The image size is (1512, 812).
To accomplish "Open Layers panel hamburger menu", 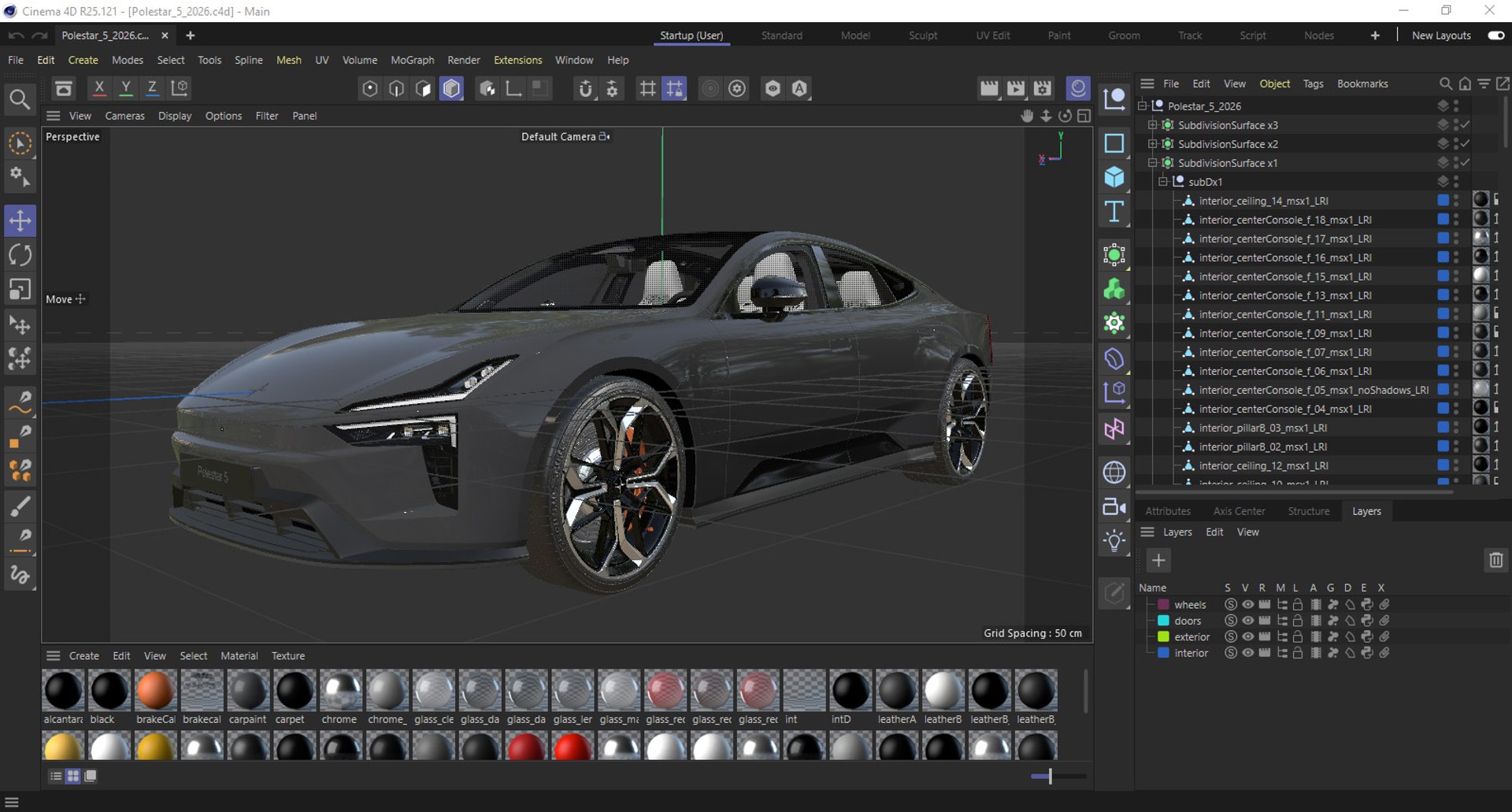I will tap(1147, 532).
